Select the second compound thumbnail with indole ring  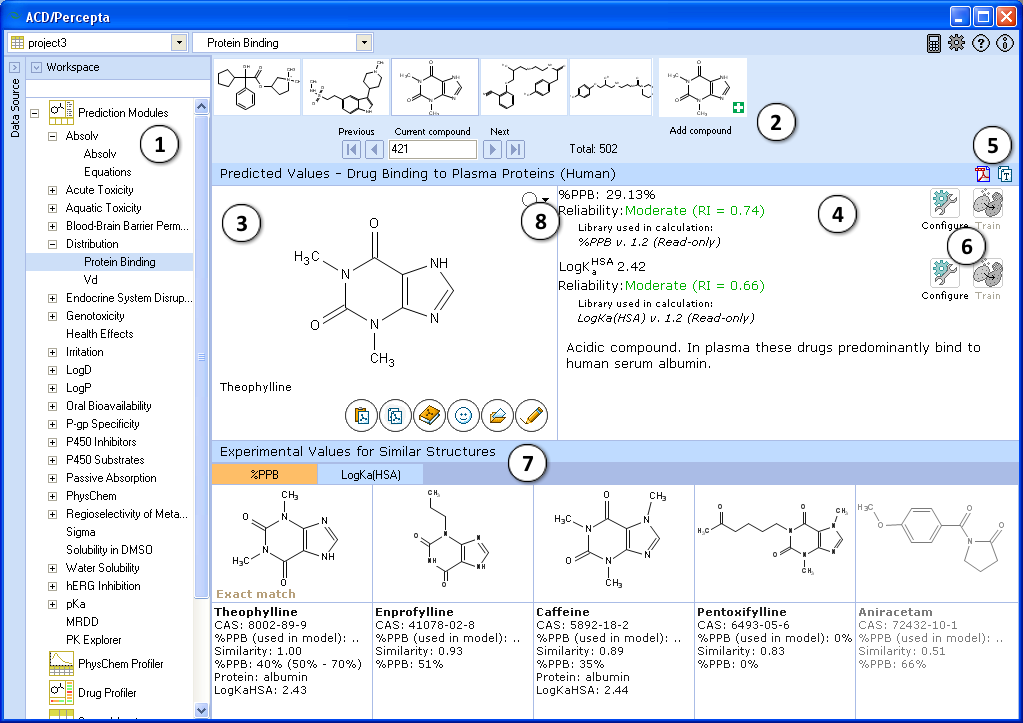346,87
